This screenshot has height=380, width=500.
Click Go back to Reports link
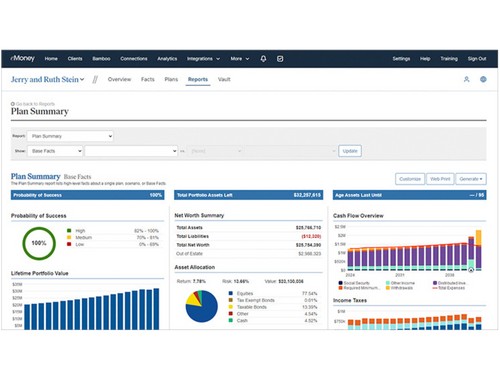[35, 104]
